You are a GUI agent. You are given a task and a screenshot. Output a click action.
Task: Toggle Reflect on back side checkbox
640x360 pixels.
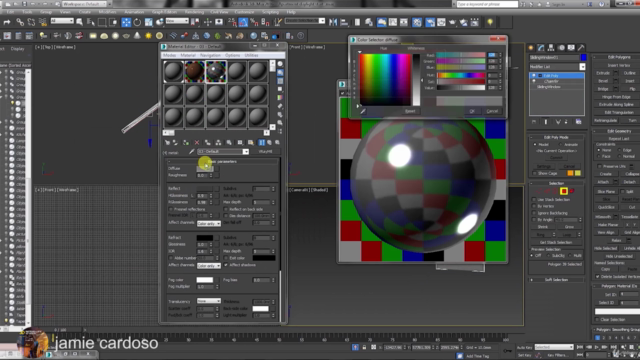226,209
